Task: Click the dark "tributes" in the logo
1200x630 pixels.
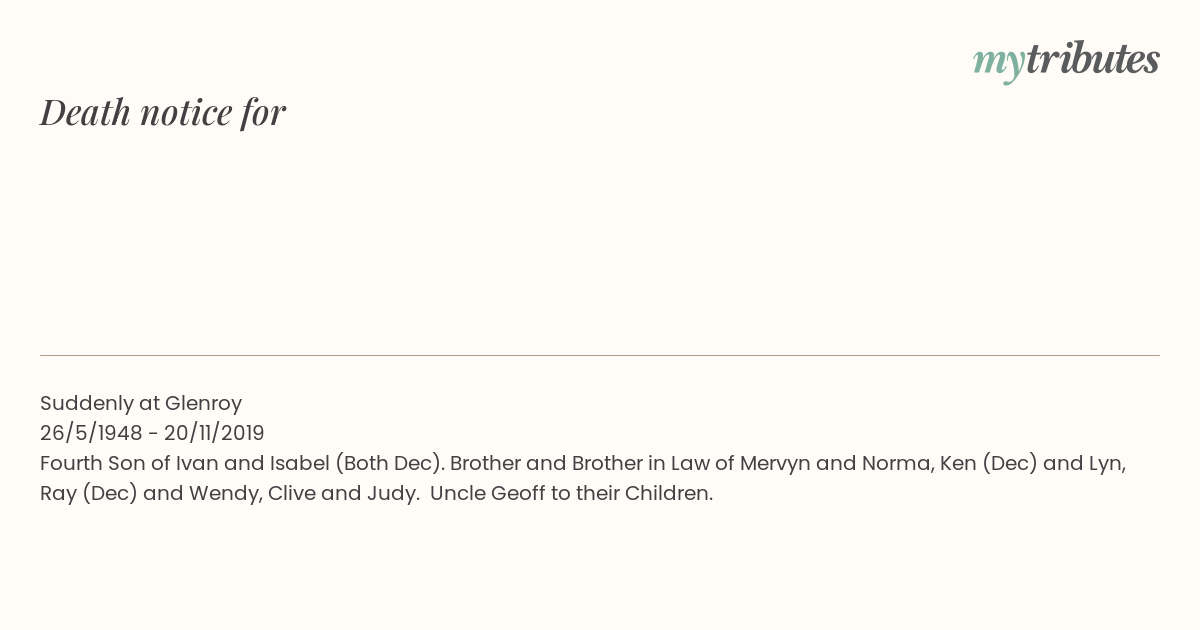Action: pos(1092,58)
